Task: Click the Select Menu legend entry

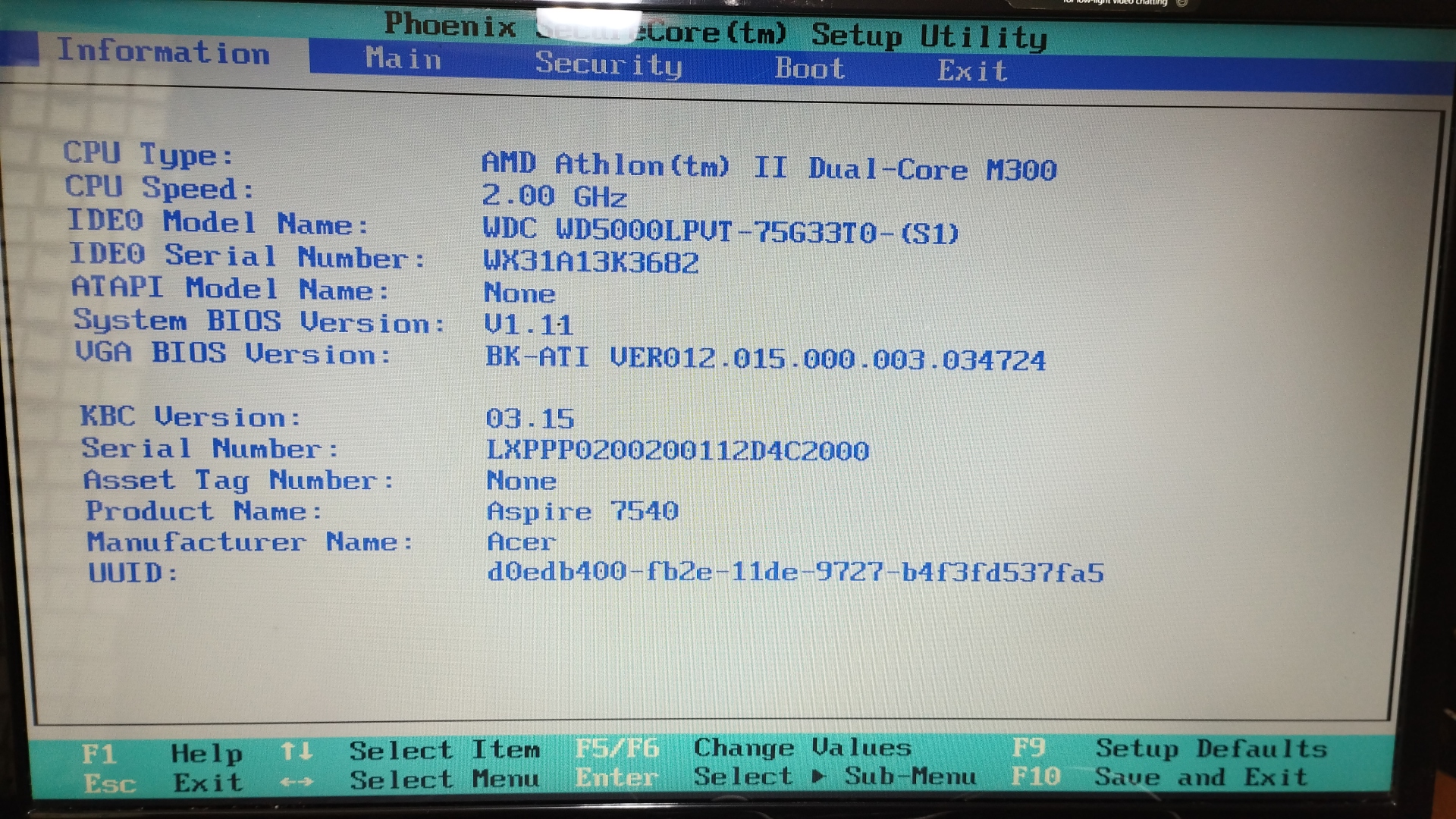Action: tap(445, 779)
